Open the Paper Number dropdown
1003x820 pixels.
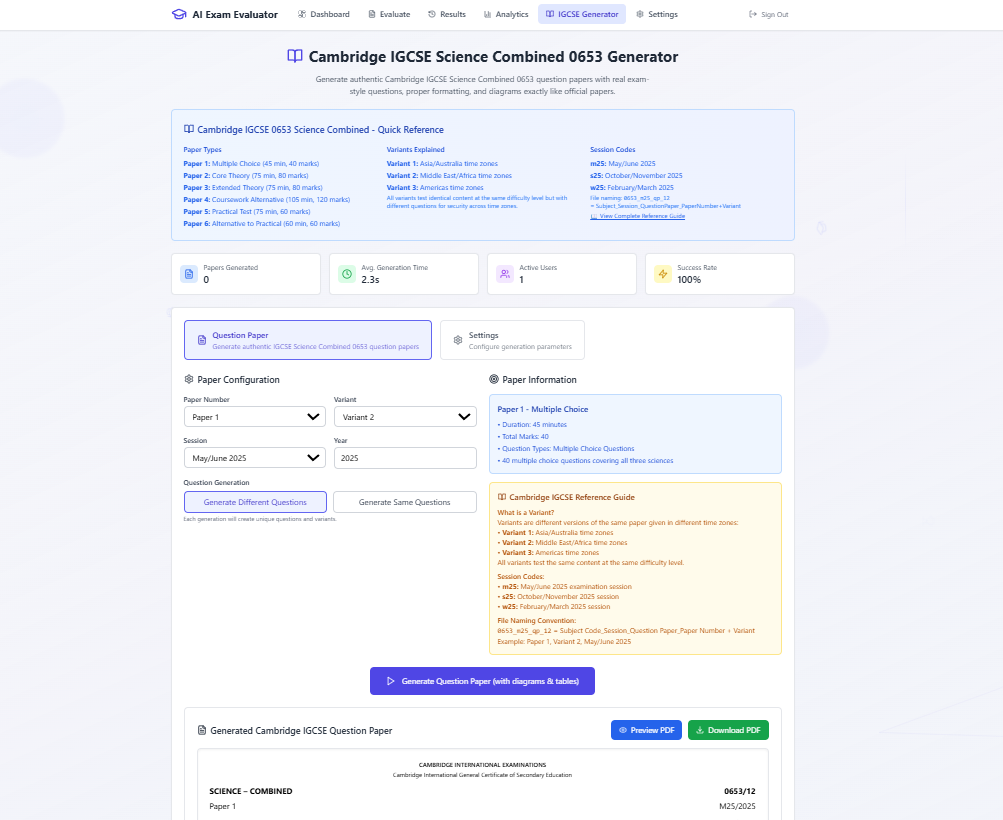[x=254, y=415]
